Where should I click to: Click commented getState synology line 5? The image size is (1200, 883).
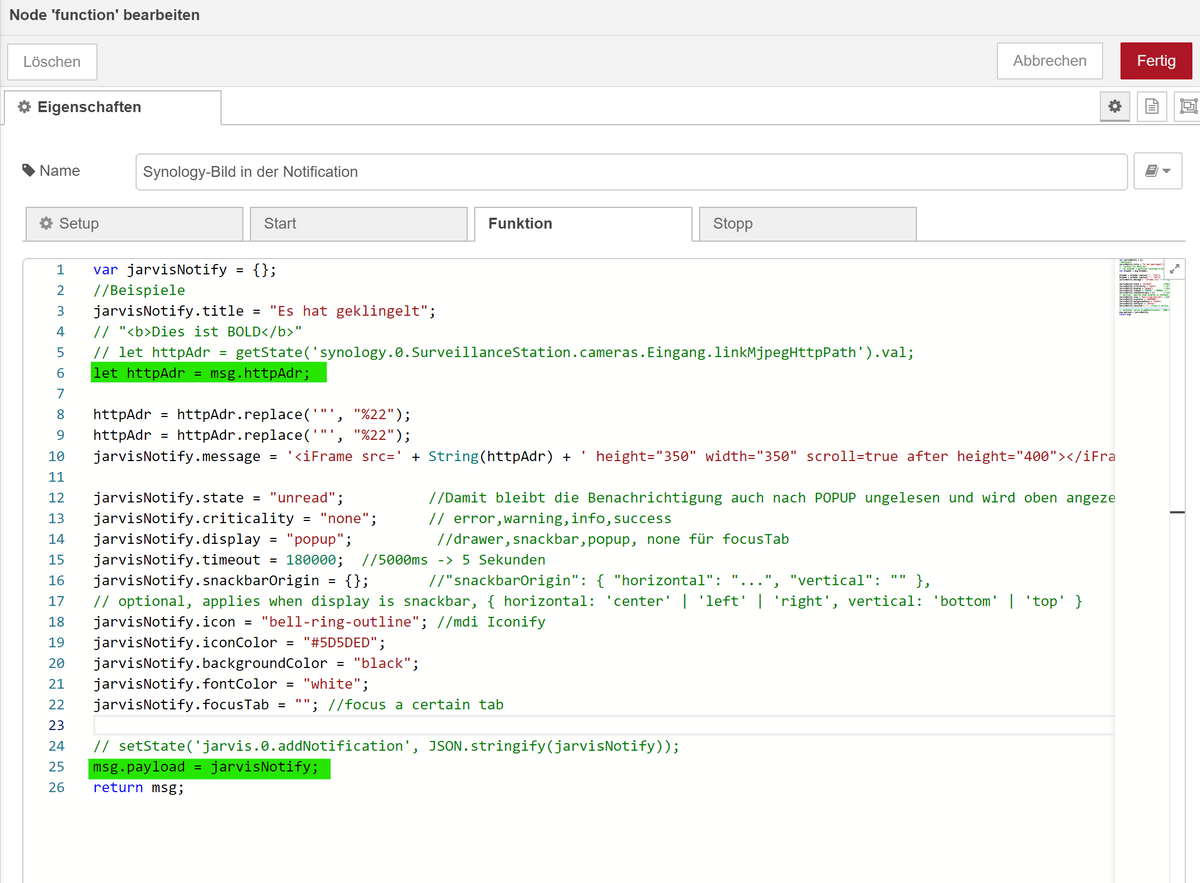[504, 352]
